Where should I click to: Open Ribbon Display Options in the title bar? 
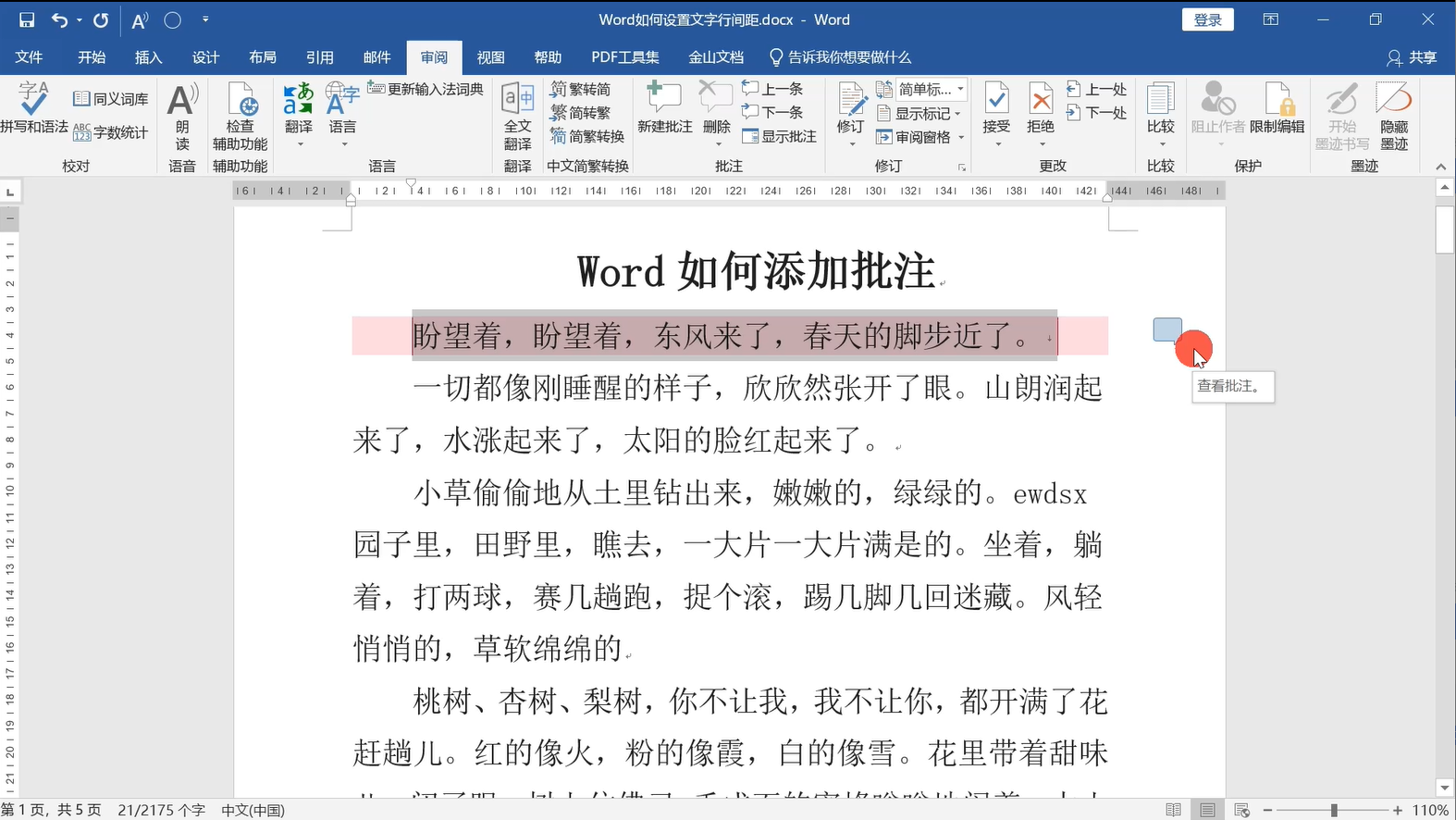coord(1272,19)
